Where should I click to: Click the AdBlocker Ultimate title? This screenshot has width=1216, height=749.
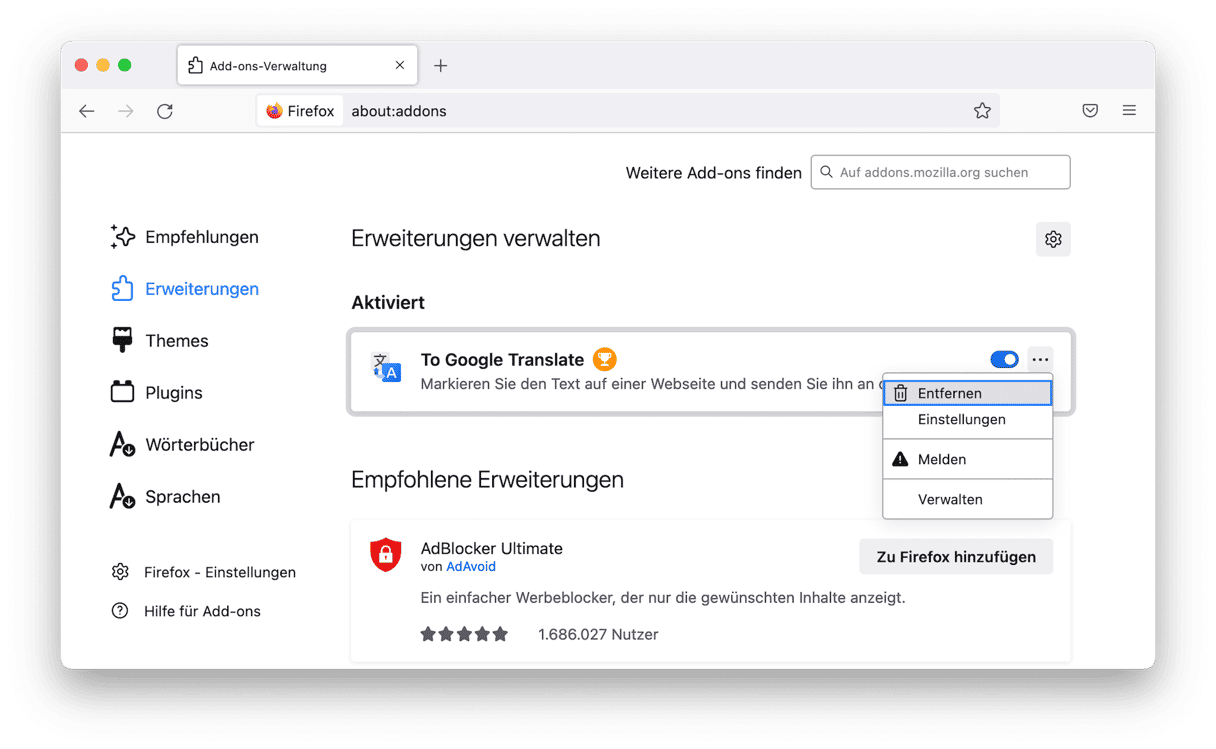pos(492,548)
